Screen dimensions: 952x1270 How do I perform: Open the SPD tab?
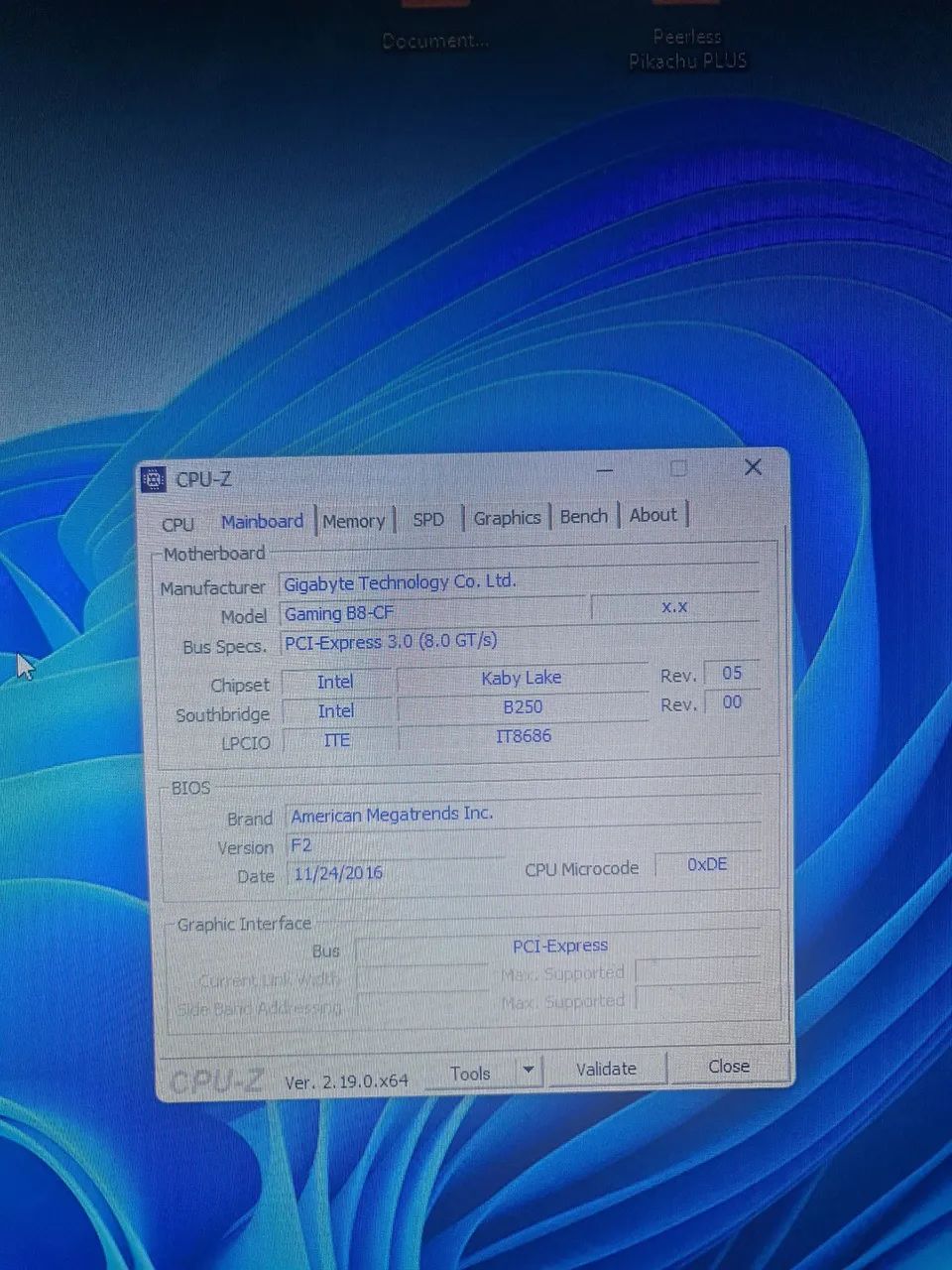[x=428, y=519]
